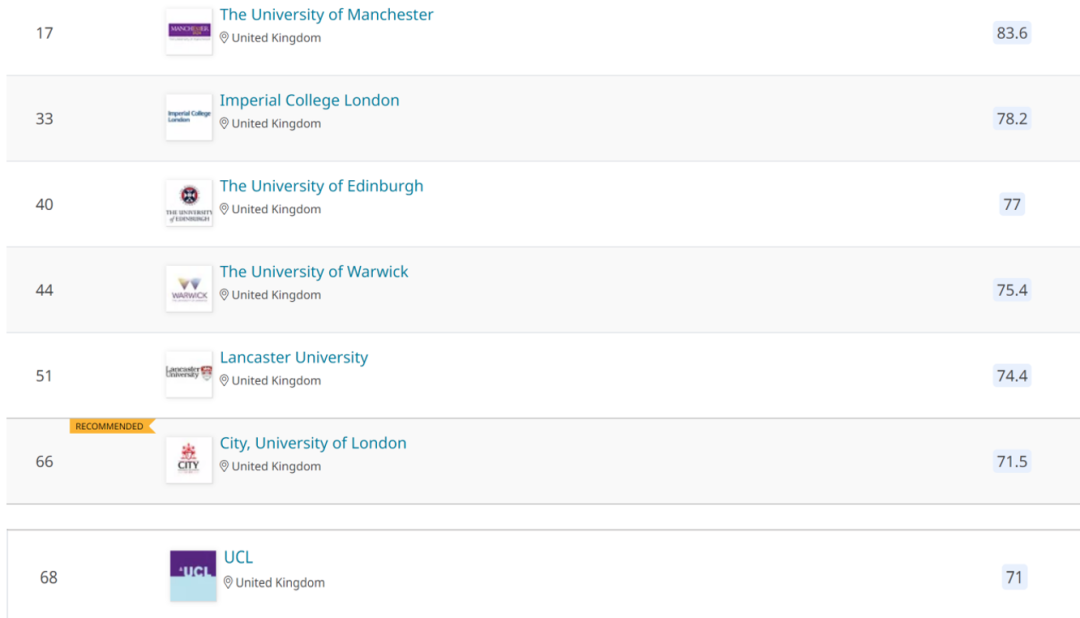Open The University of Warwick link
Screen dimensions: 1080x618
[314, 271]
